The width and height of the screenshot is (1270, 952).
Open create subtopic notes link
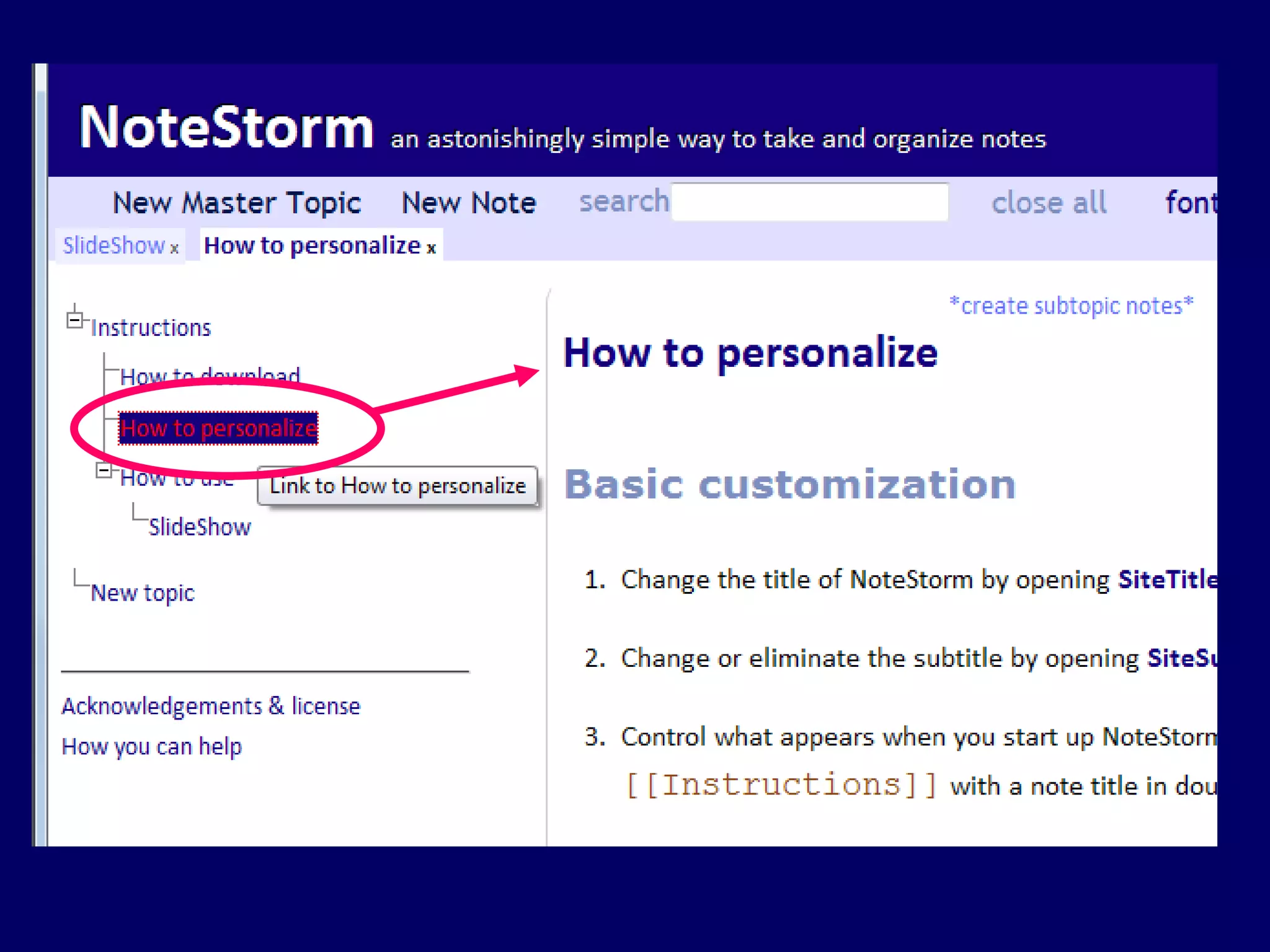[1071, 306]
